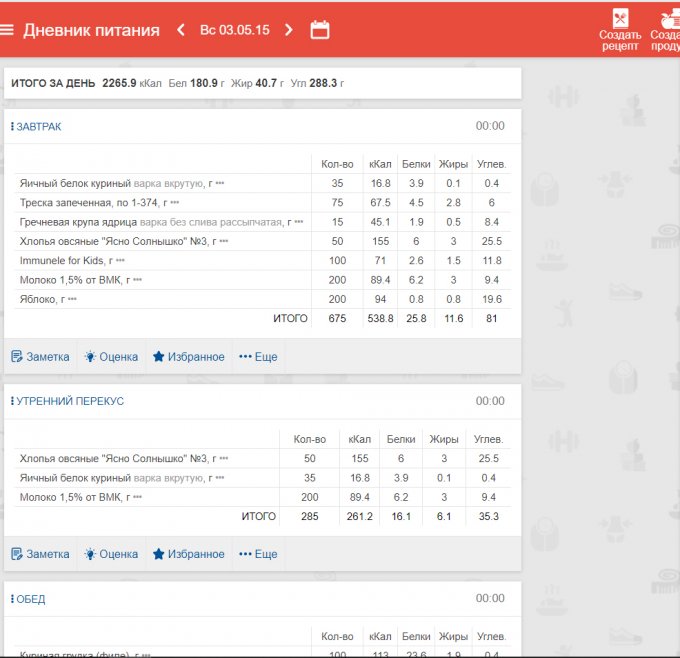The width and height of the screenshot is (680, 658).
Task: Go to next day arrow
Action: (x=289, y=30)
